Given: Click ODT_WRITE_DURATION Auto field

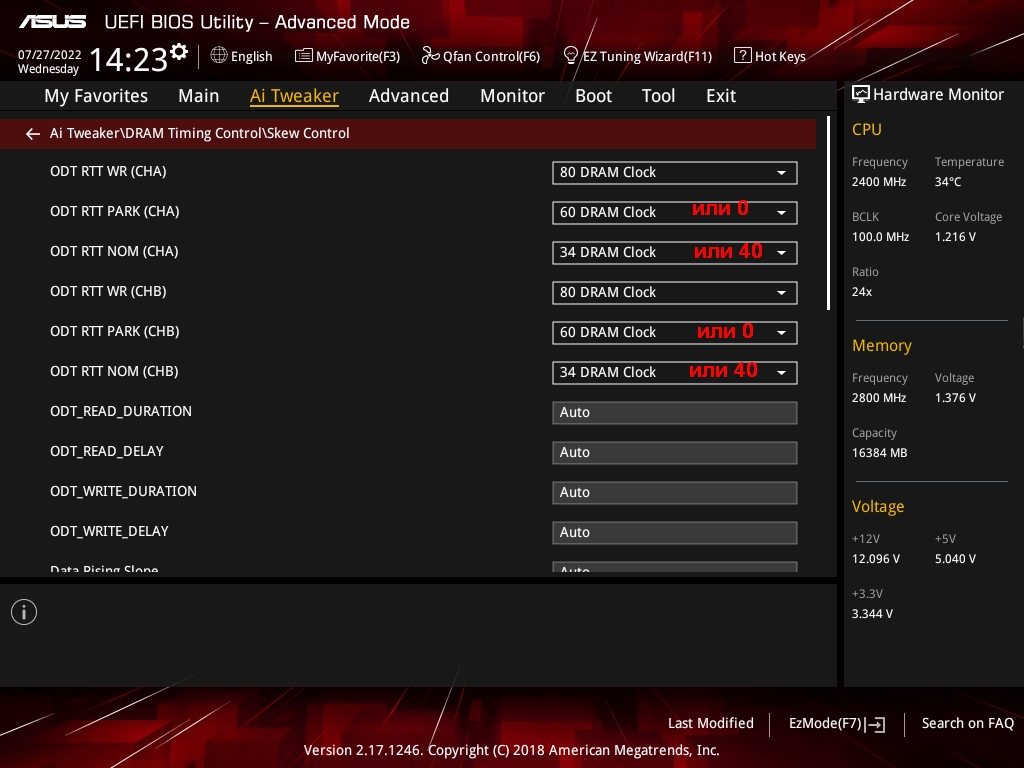Looking at the screenshot, I should tap(675, 492).
